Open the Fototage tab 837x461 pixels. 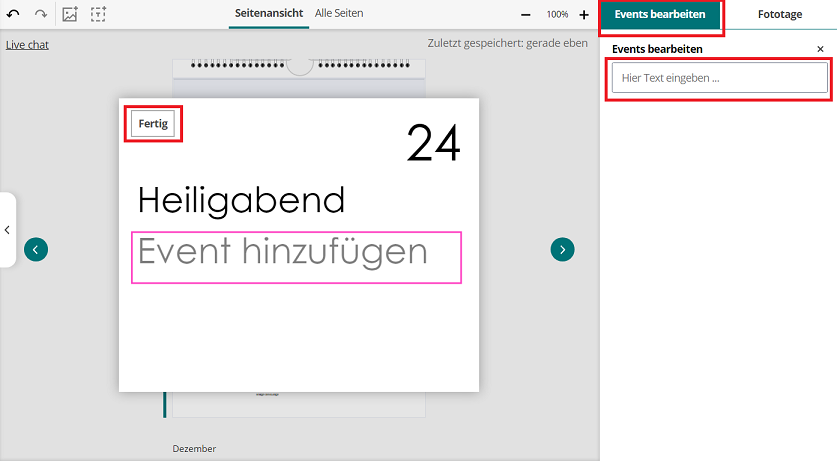pos(778,14)
